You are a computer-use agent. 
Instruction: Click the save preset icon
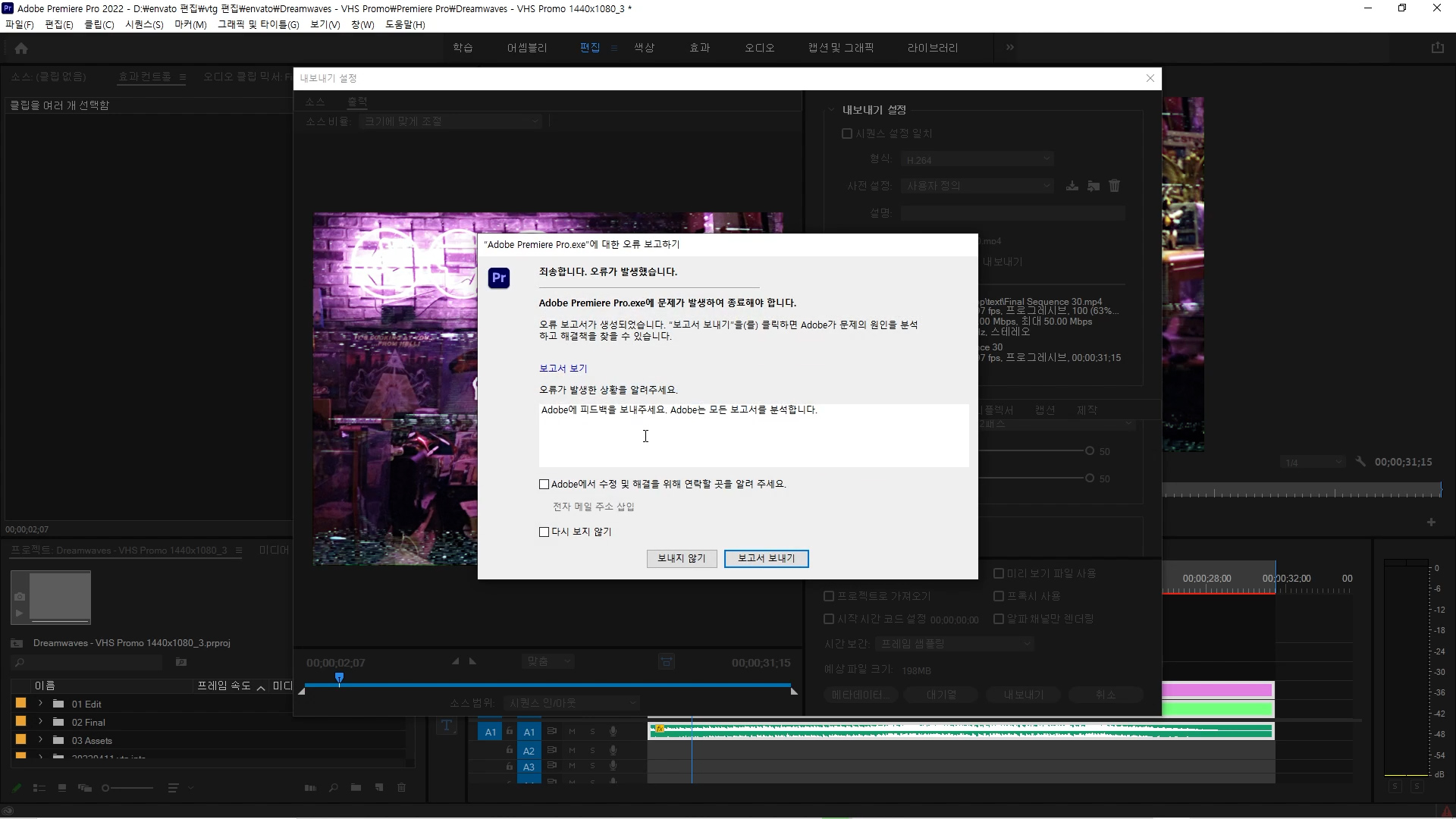[x=1072, y=186]
